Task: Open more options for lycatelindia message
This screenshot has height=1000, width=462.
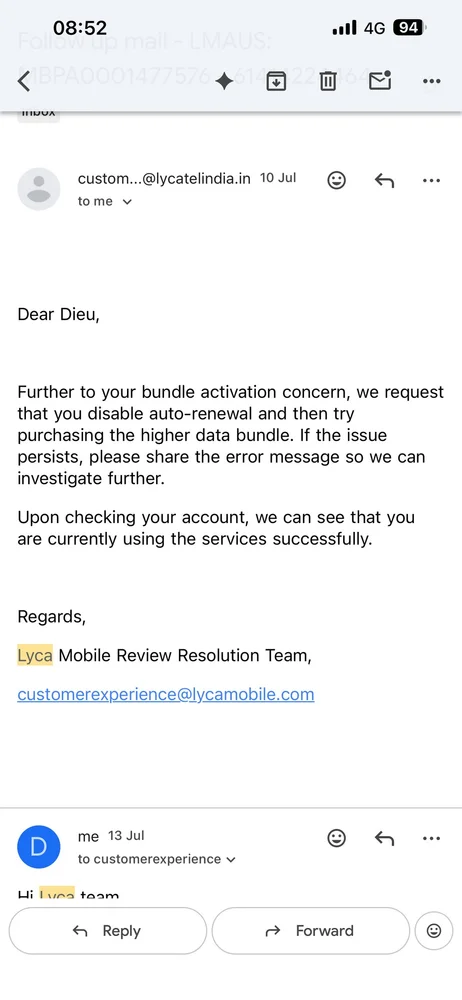Action: pyautogui.click(x=432, y=180)
